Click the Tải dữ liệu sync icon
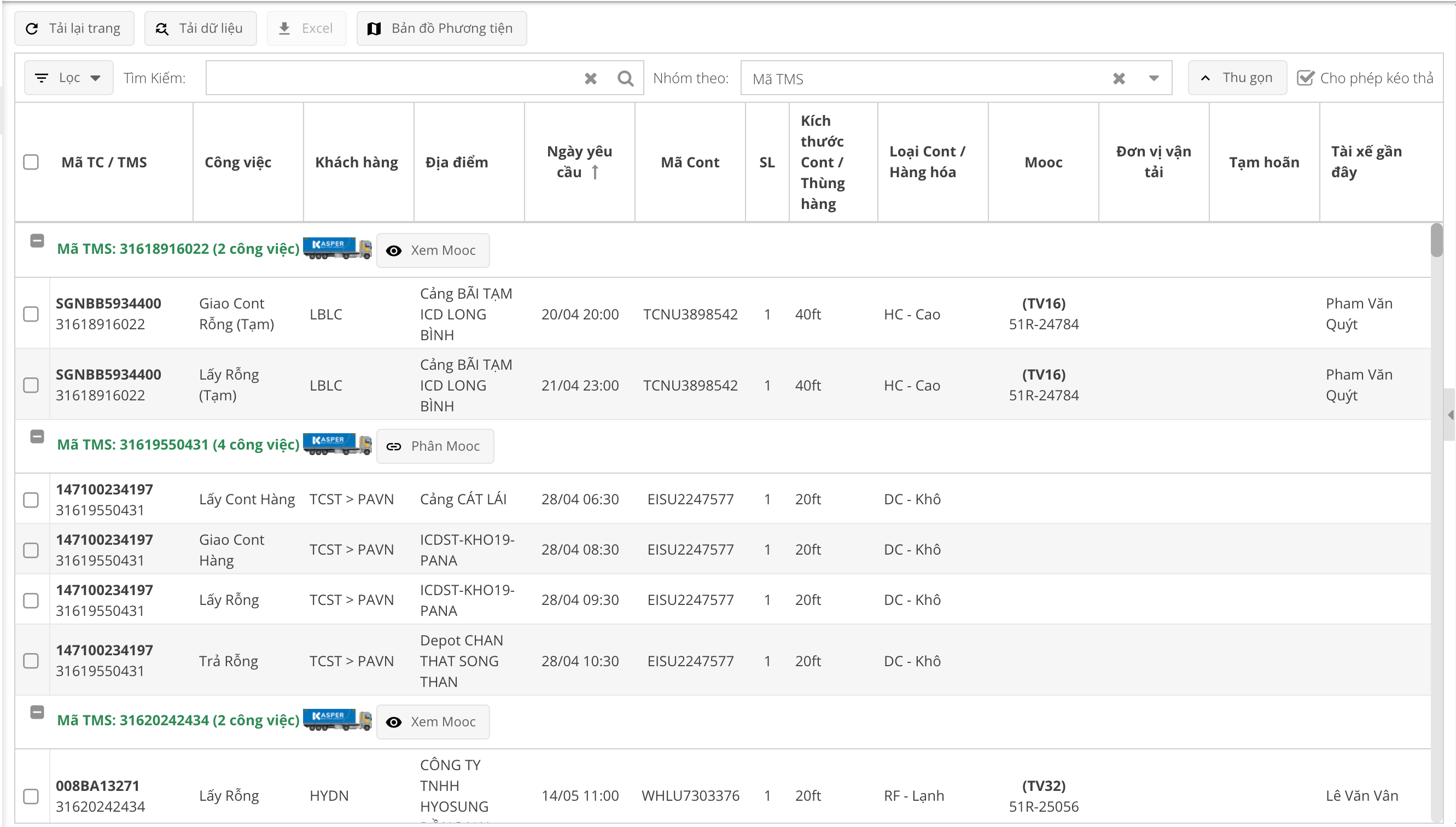 (162, 28)
